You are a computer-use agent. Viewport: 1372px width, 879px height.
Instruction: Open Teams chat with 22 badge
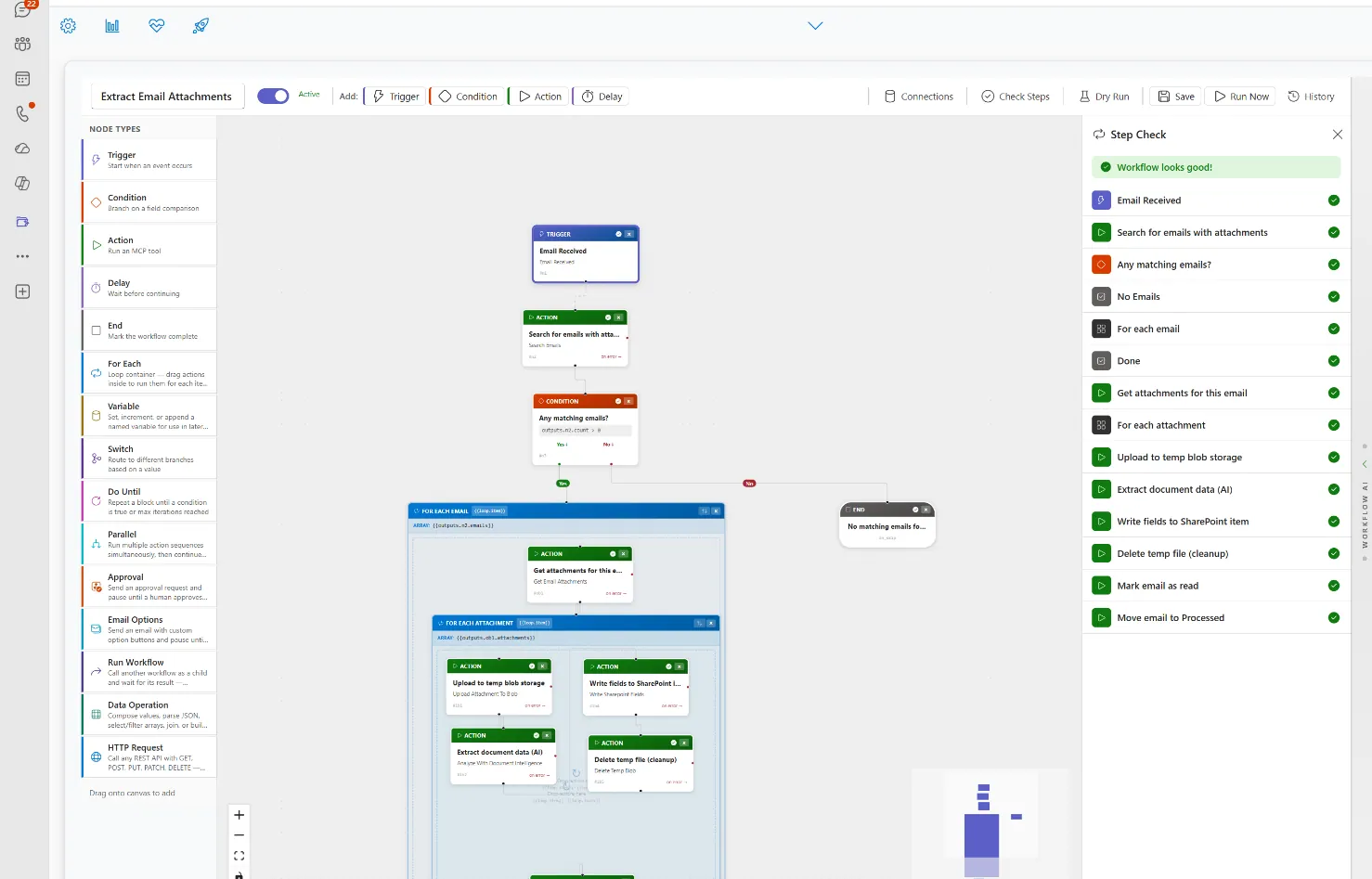[23, 10]
